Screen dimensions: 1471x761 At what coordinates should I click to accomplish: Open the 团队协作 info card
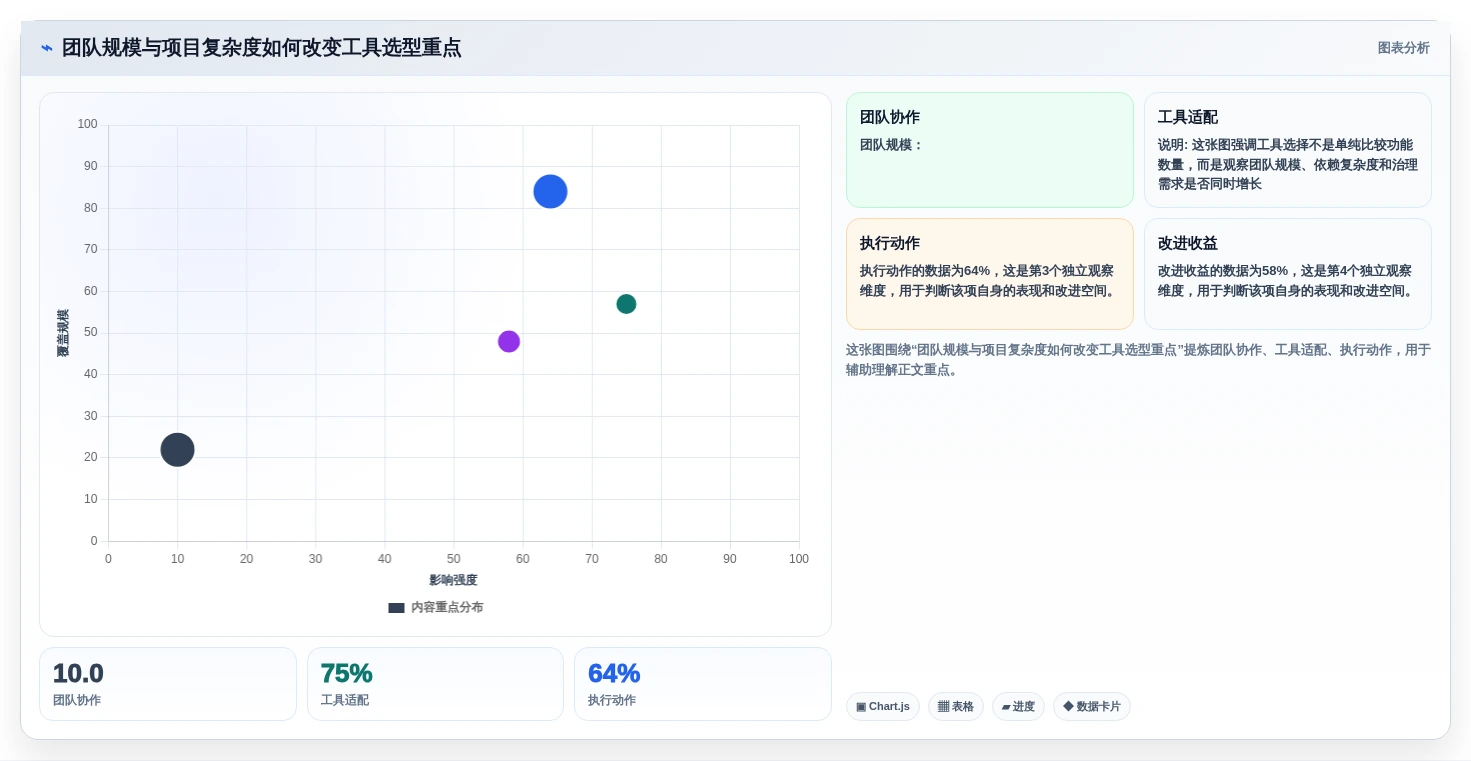[989, 150]
